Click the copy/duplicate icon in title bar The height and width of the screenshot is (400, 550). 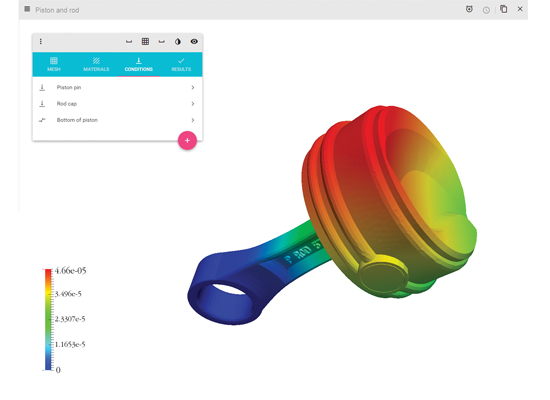tap(504, 9)
